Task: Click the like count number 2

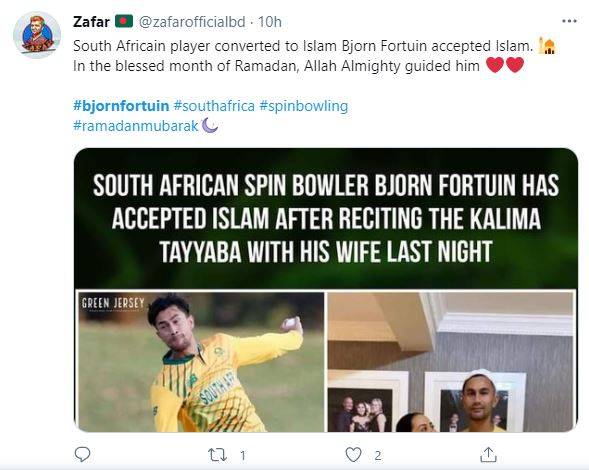Action: pyautogui.click(x=378, y=456)
